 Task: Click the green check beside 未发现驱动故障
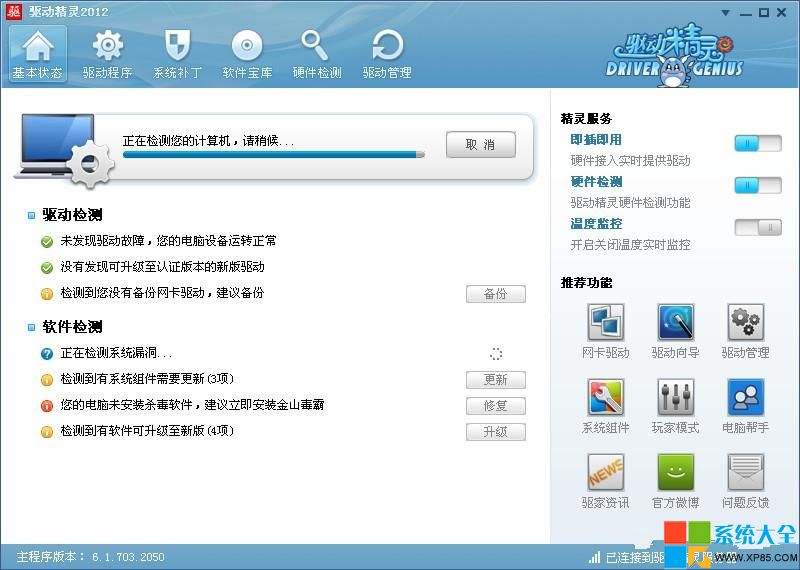coord(47,241)
